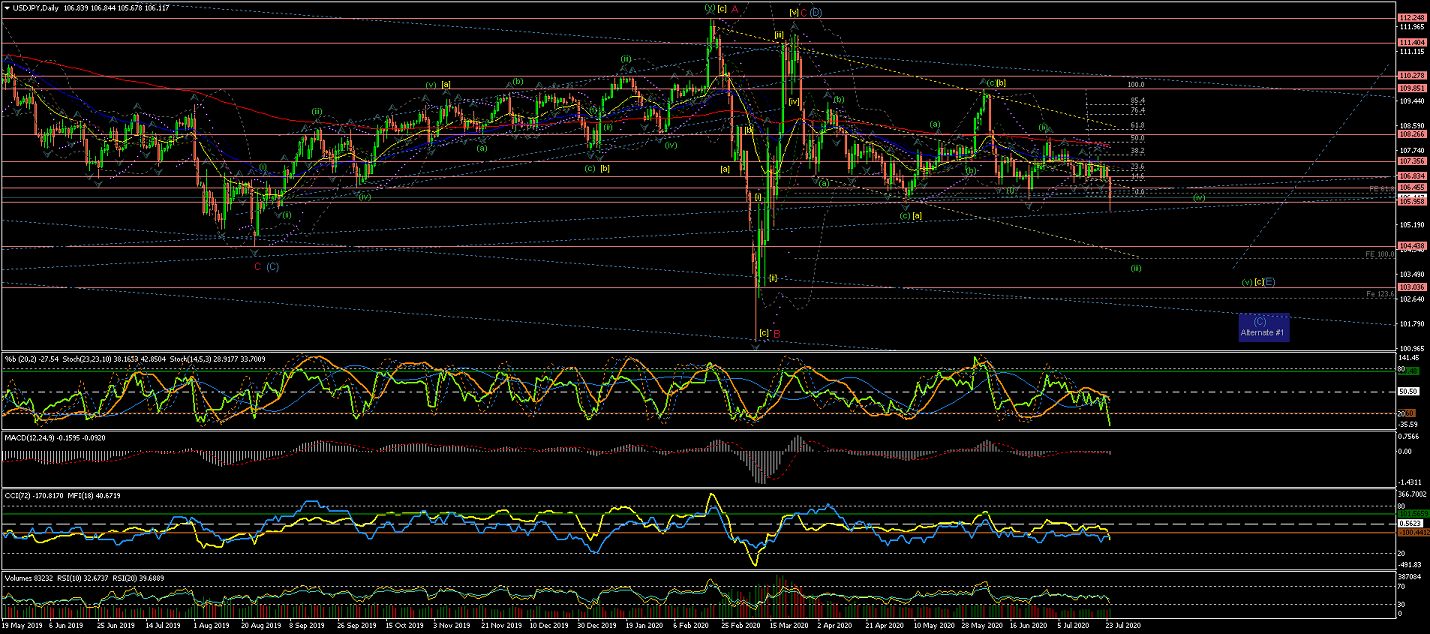
Task: Select the 108.266 price level tag
Action: (x=1411, y=134)
